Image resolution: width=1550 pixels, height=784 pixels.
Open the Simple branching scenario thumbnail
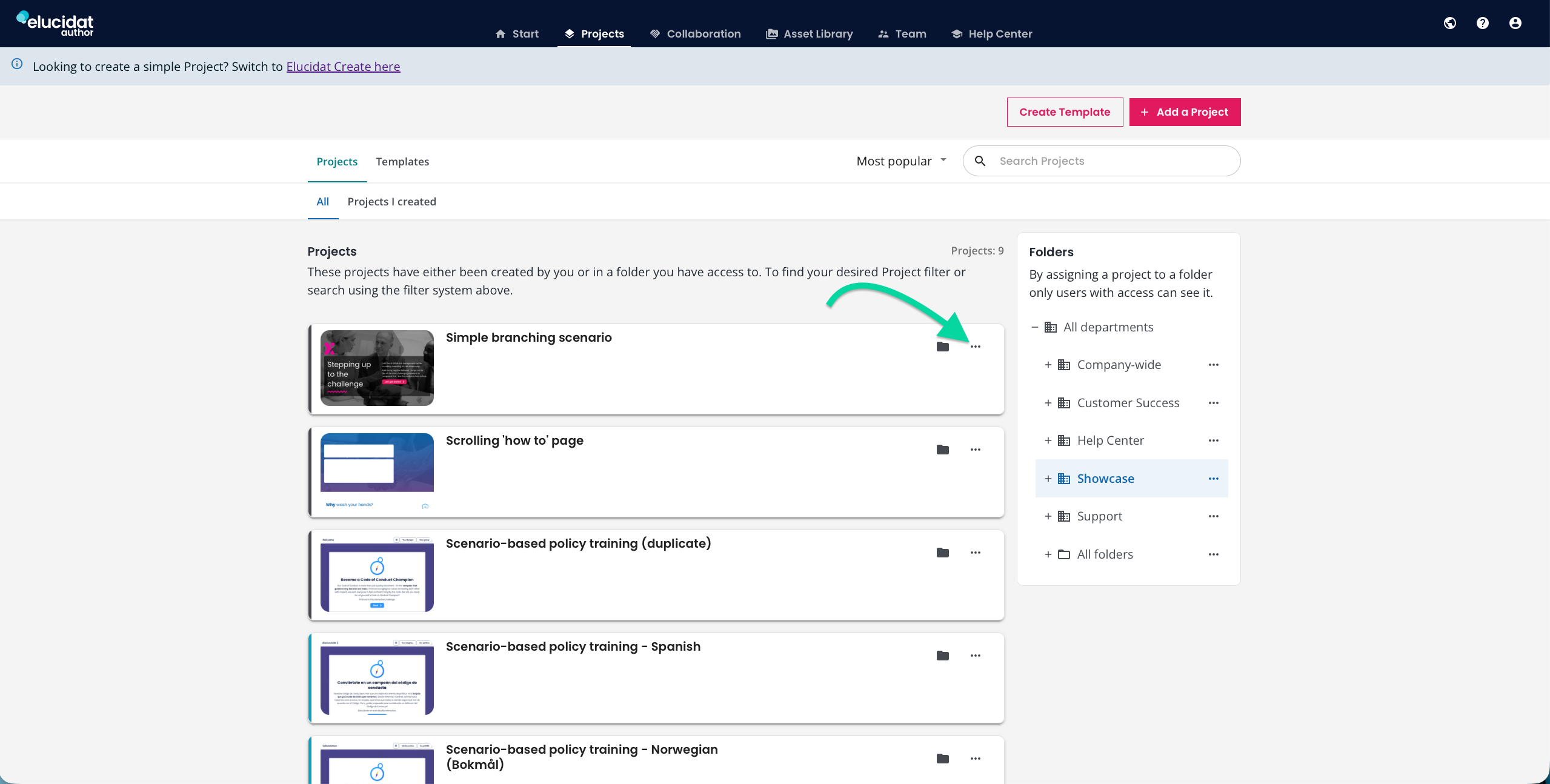pyautogui.click(x=377, y=368)
